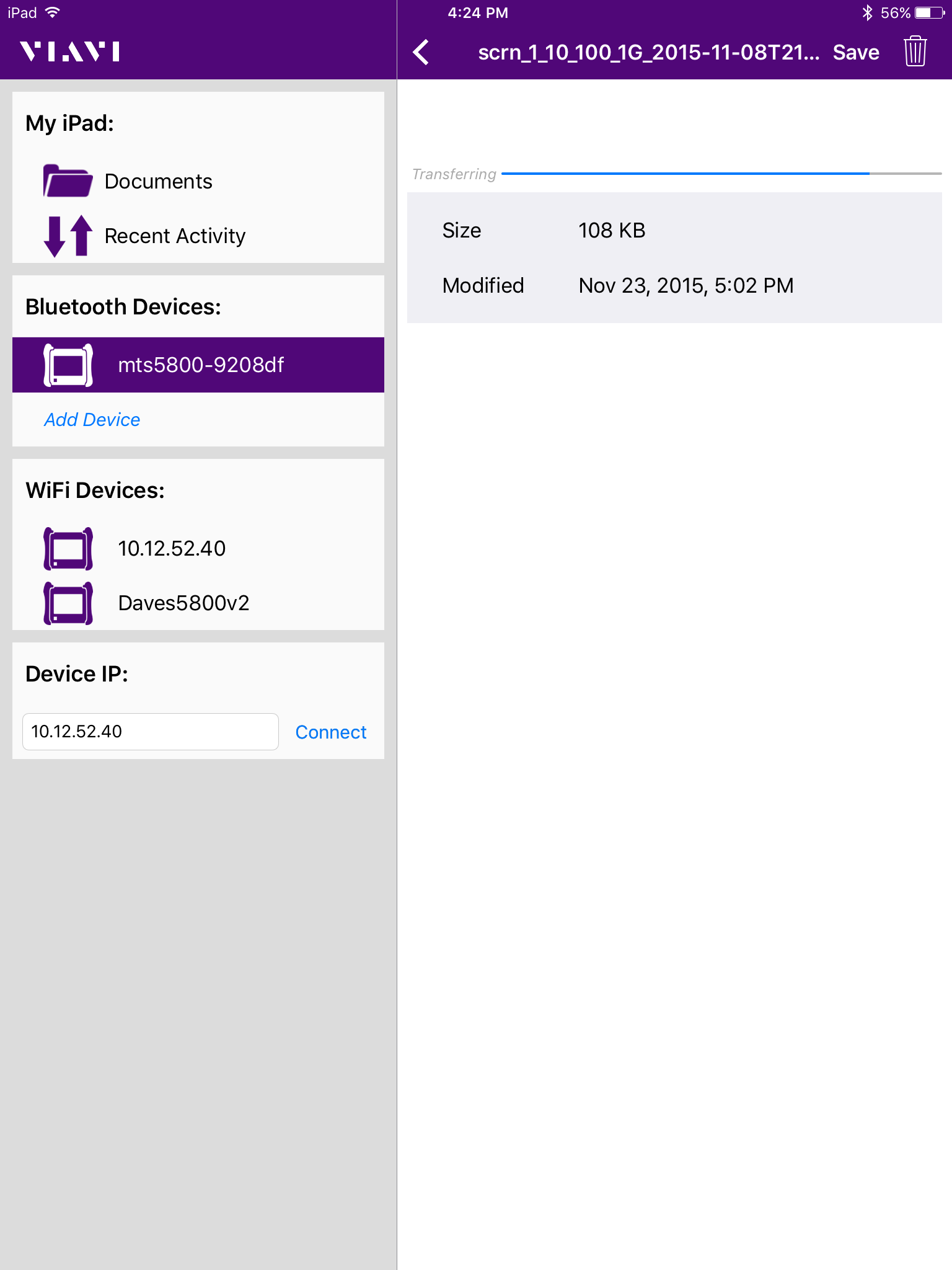This screenshot has height=1270, width=952.
Task: Tap the Documents folder icon
Action: (68, 180)
